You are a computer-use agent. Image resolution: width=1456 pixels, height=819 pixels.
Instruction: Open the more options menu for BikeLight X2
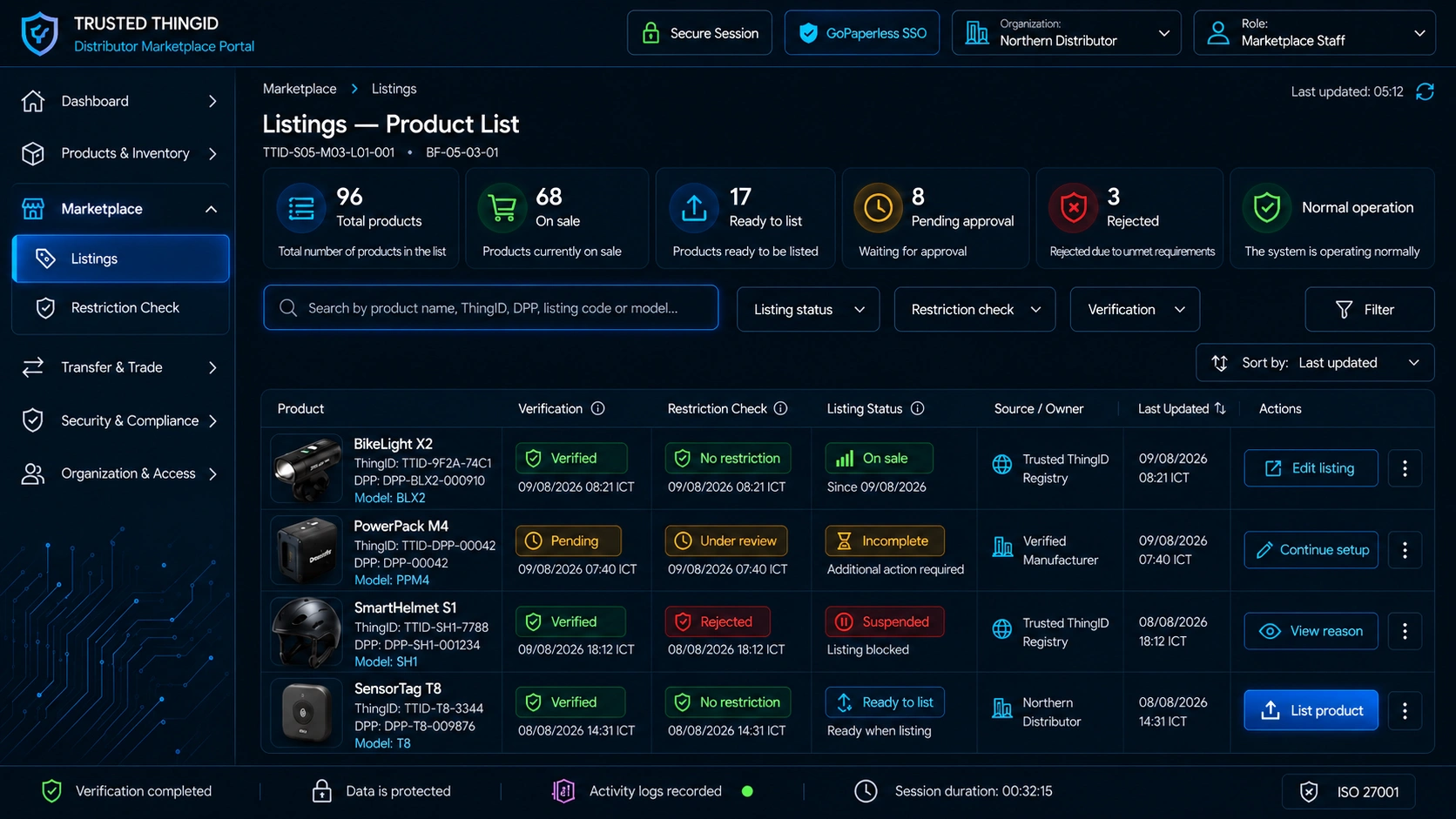[x=1405, y=468]
